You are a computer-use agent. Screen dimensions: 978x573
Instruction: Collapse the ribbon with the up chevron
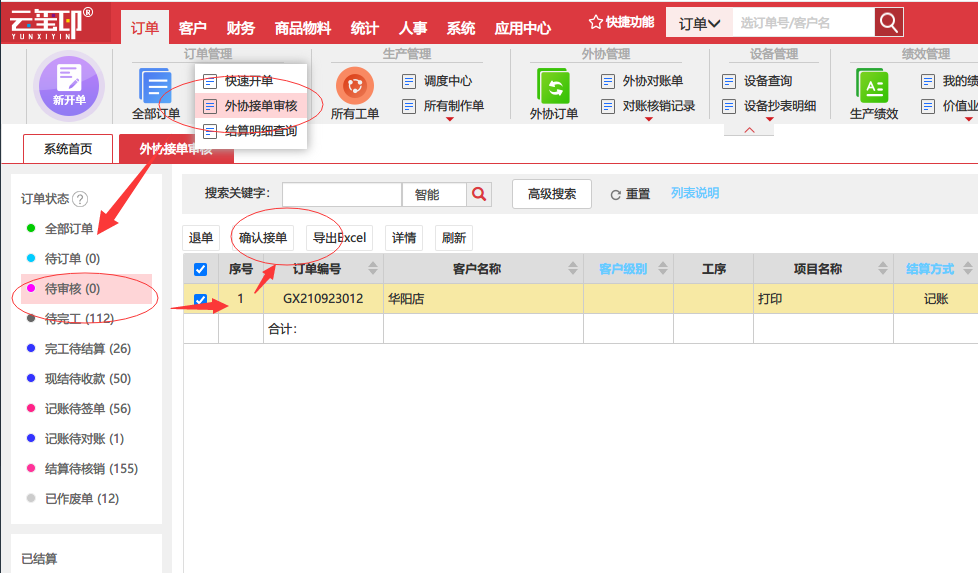749,130
